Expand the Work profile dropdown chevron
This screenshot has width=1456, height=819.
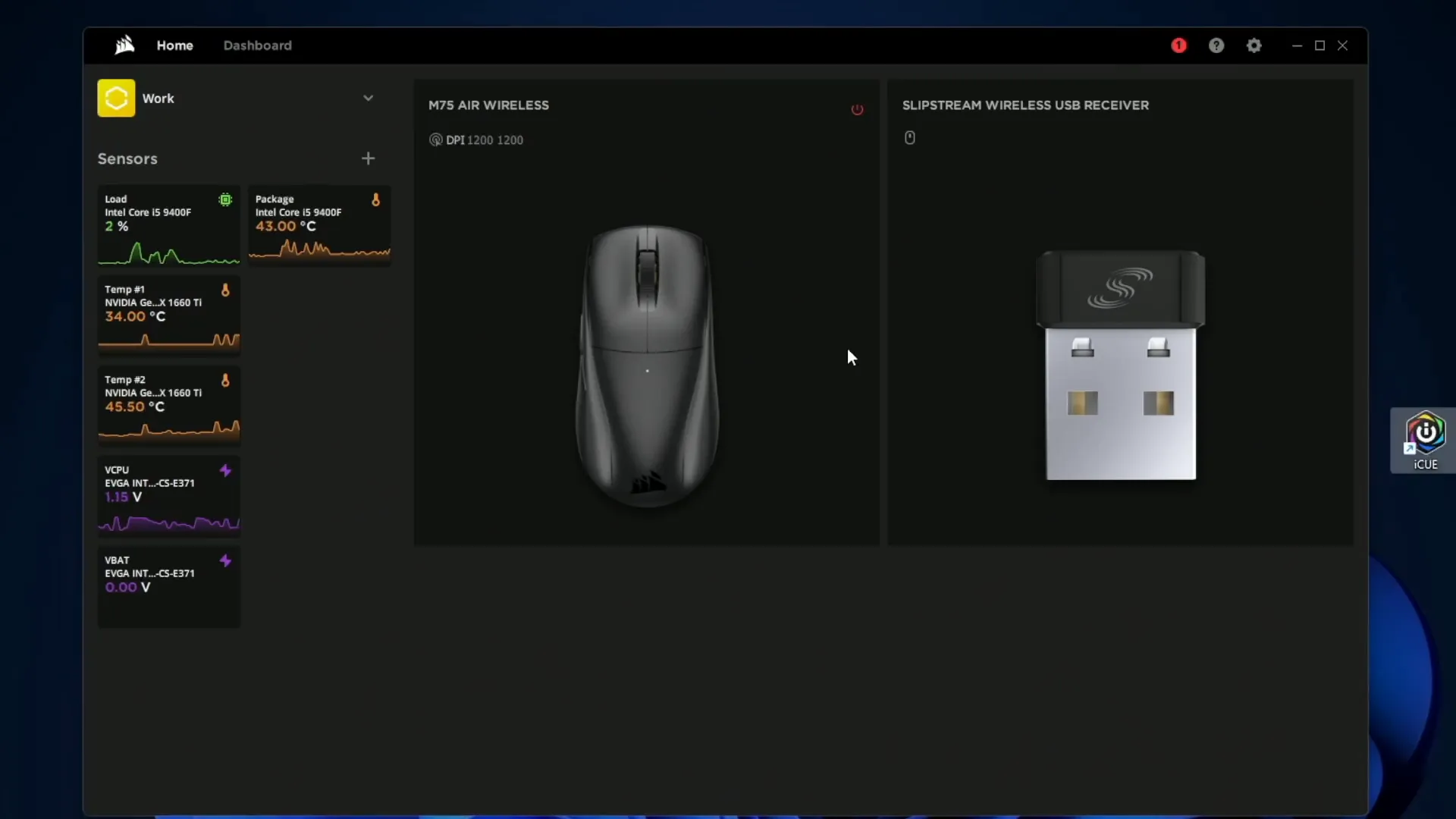point(368,98)
